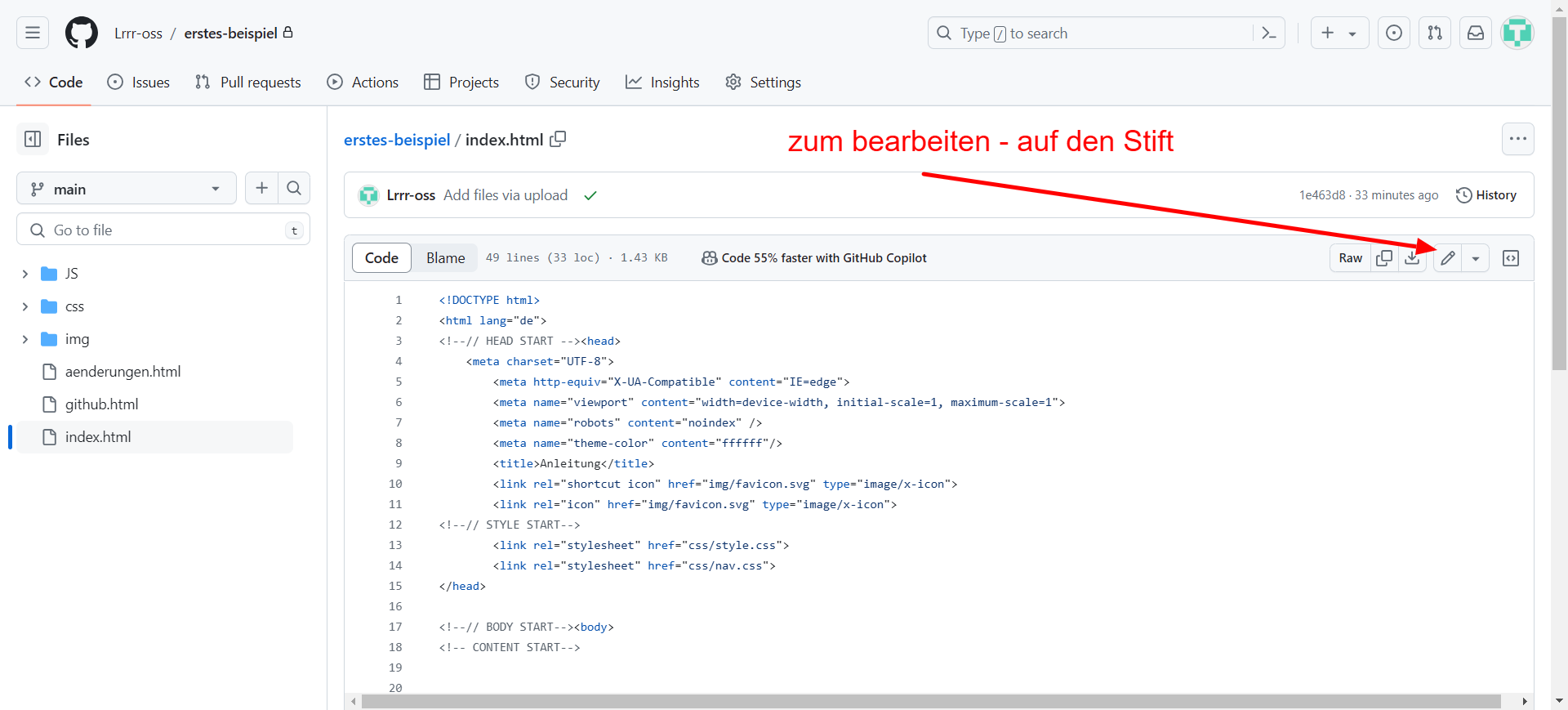Screen dimensions: 1568x710
Task: Open the symbols panel icon
Action: [1511, 258]
